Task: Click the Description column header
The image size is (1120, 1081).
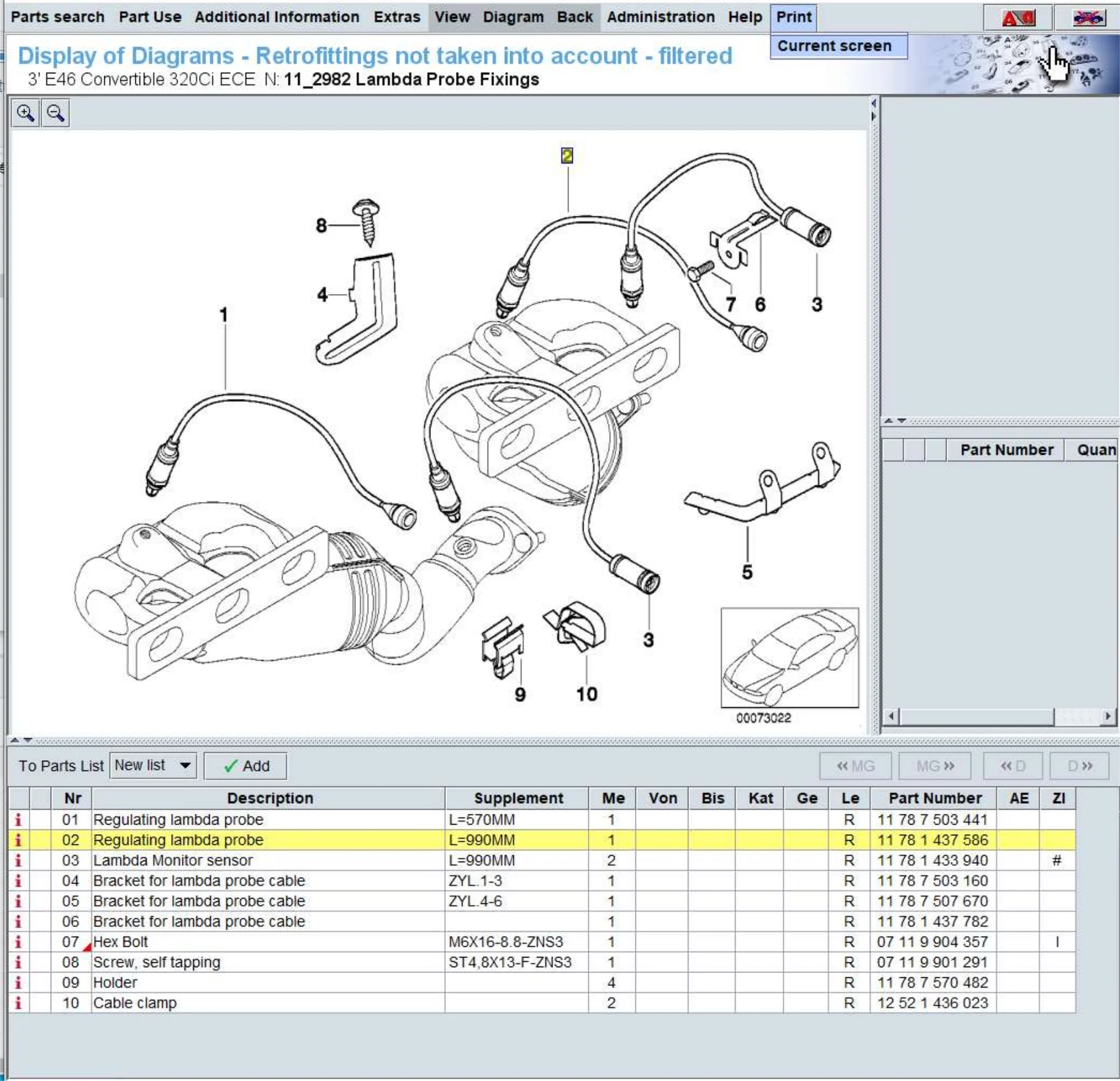Action: (x=269, y=798)
